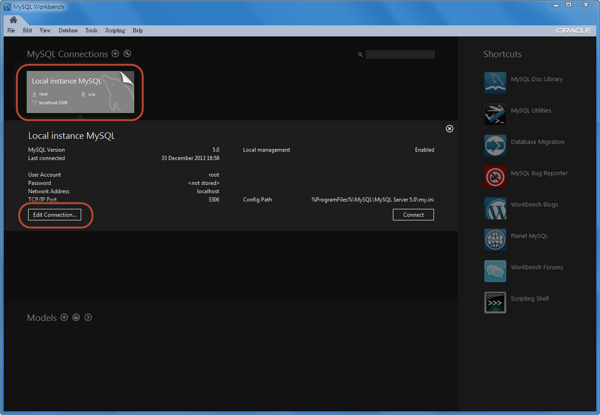
Task: Click the connections search field
Action: [x=400, y=54]
